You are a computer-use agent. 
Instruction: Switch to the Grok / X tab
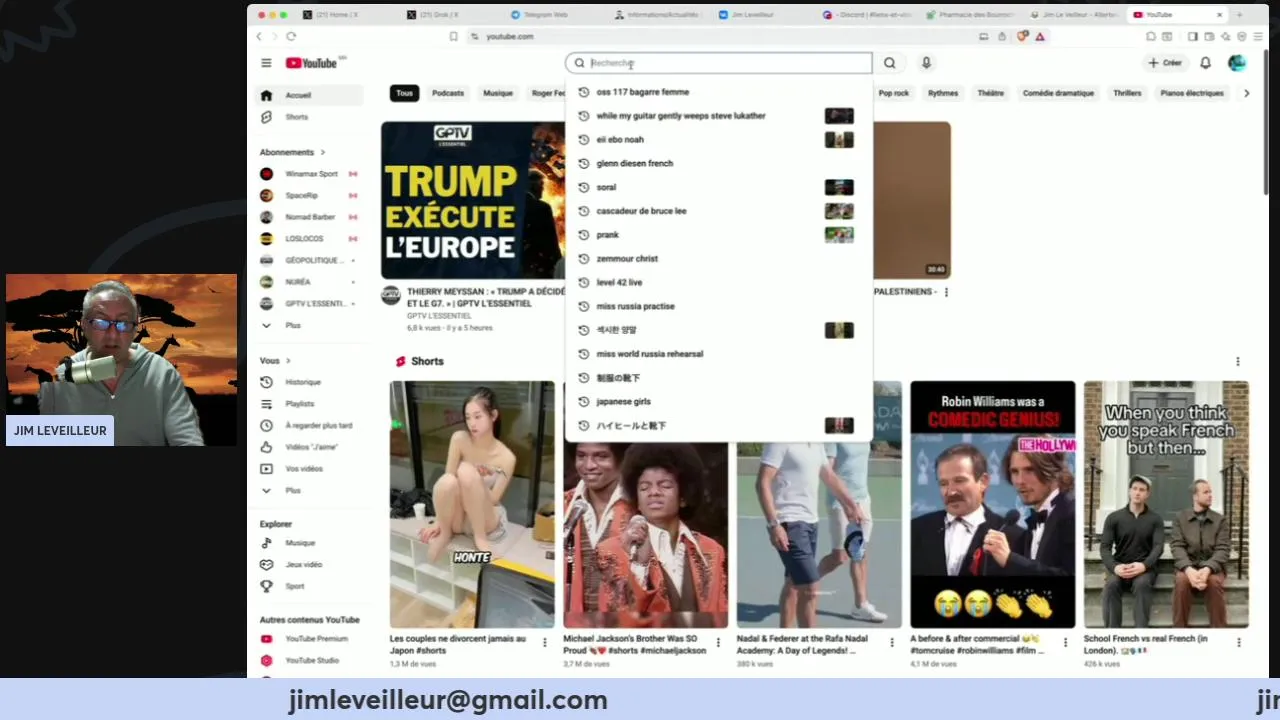(436, 15)
